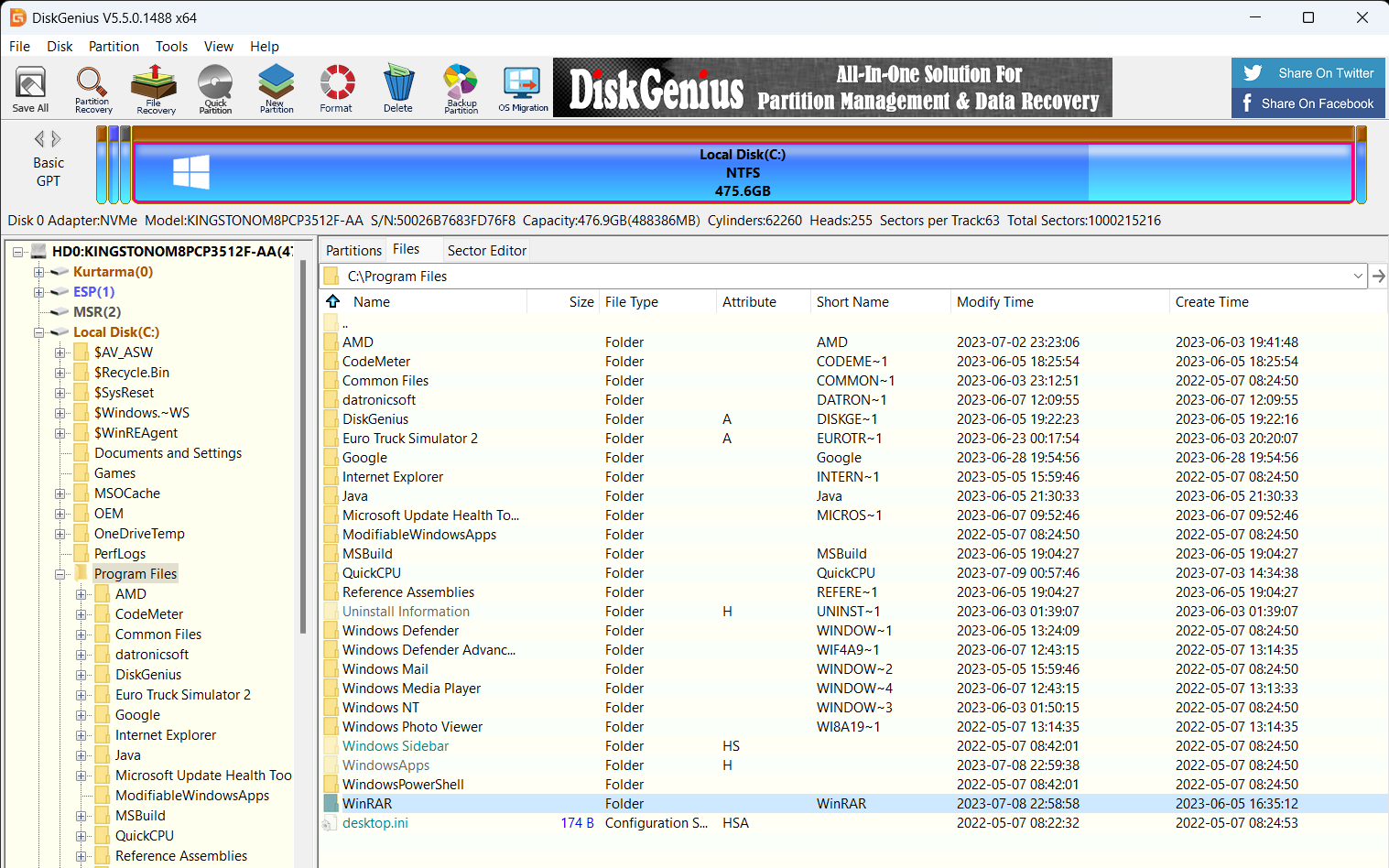1389x868 pixels.
Task: Switch to the Sector Editor tab
Action: coord(486,249)
